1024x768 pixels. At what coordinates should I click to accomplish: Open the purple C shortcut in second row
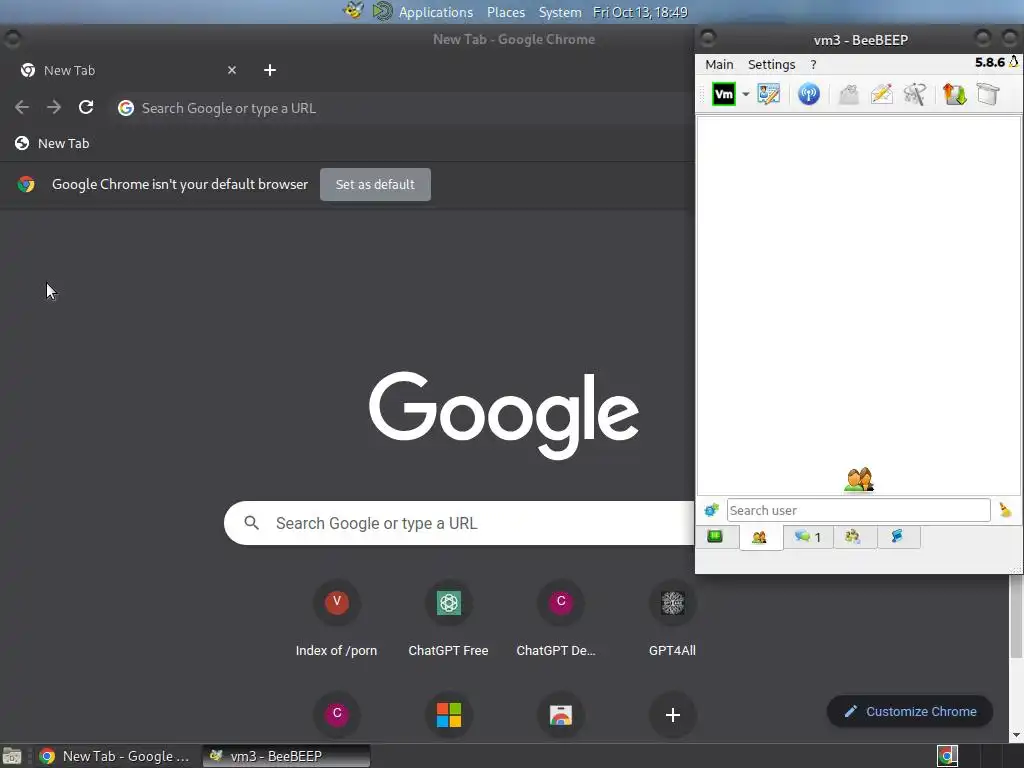337,713
